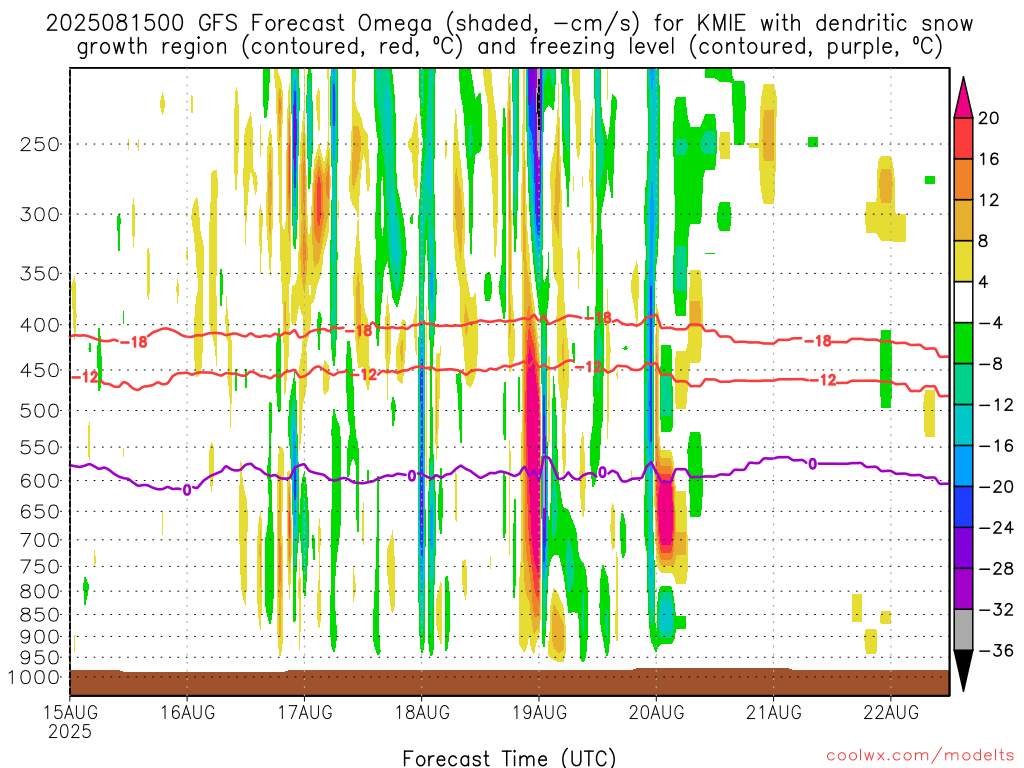Select the 950 pressure level axis label

40,658
